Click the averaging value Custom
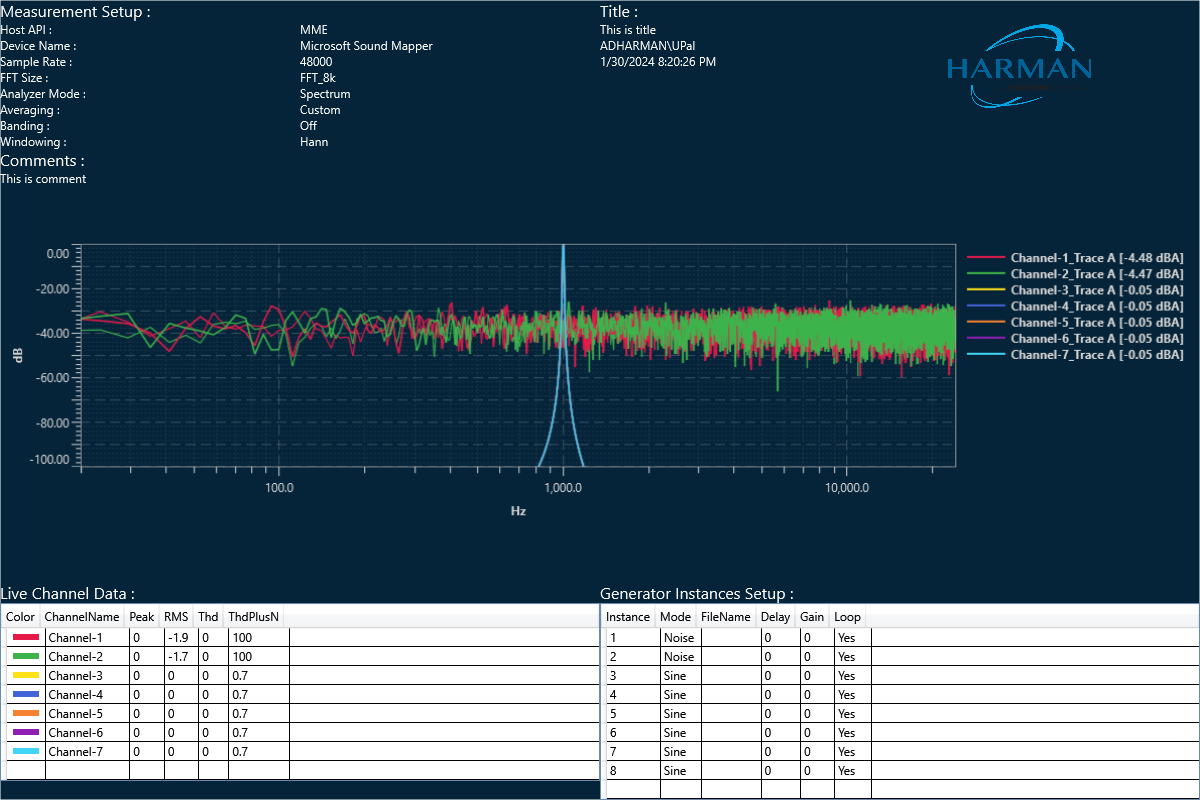Image resolution: width=1200 pixels, height=800 pixels. point(320,110)
